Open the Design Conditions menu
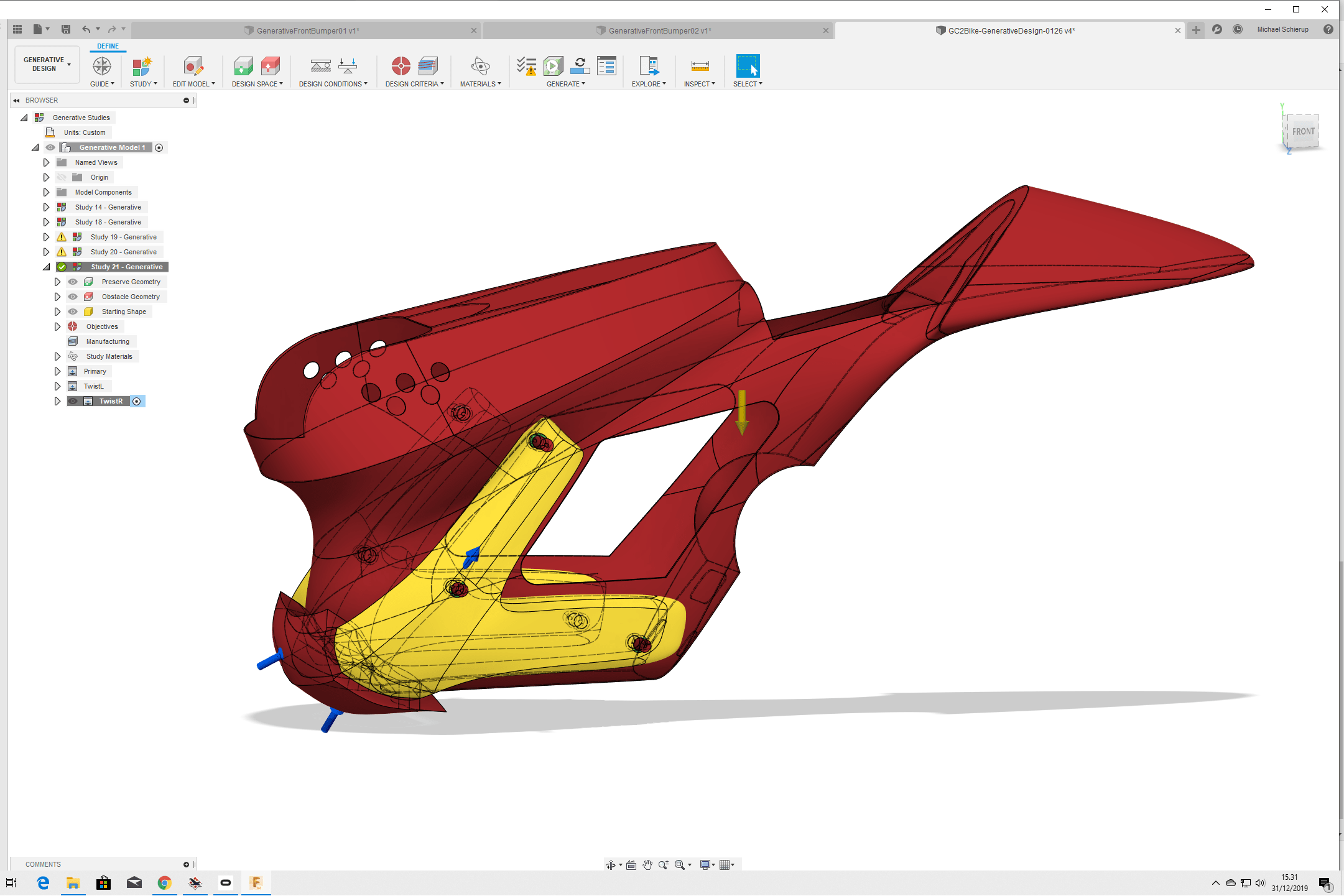This screenshot has height=896, width=1344. click(x=333, y=84)
